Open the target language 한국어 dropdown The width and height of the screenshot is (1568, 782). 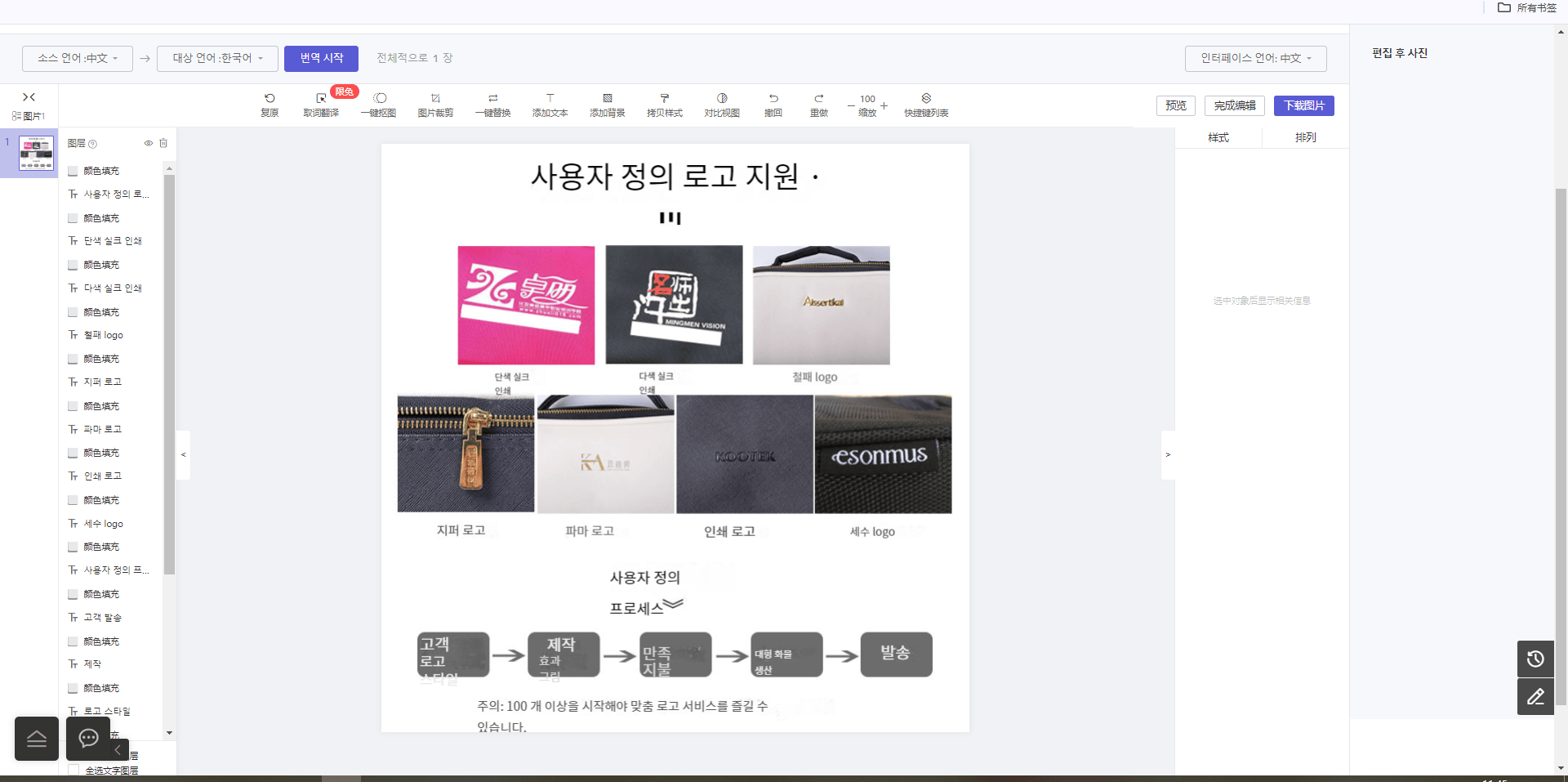pyautogui.click(x=217, y=58)
